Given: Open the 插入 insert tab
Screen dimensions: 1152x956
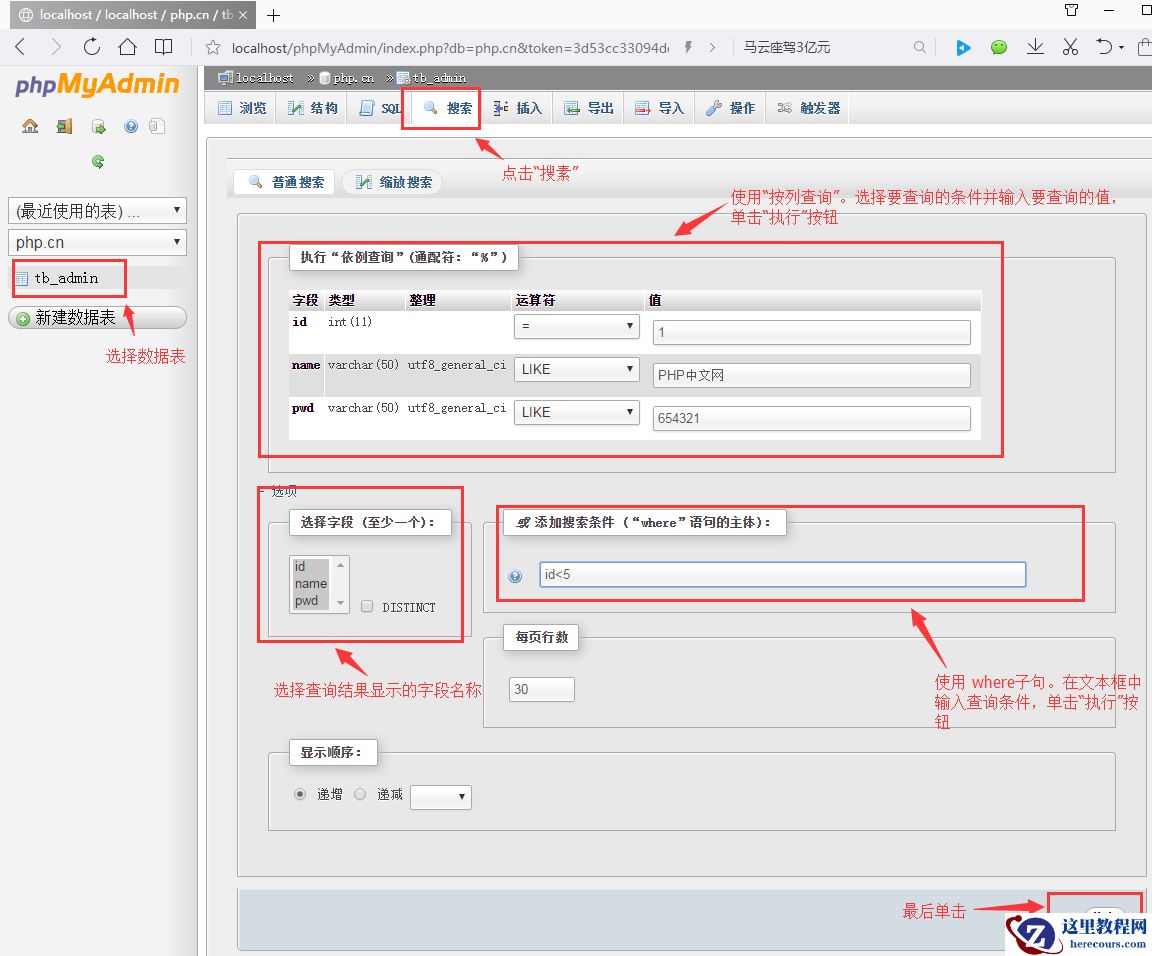Looking at the screenshot, I should click(517, 108).
